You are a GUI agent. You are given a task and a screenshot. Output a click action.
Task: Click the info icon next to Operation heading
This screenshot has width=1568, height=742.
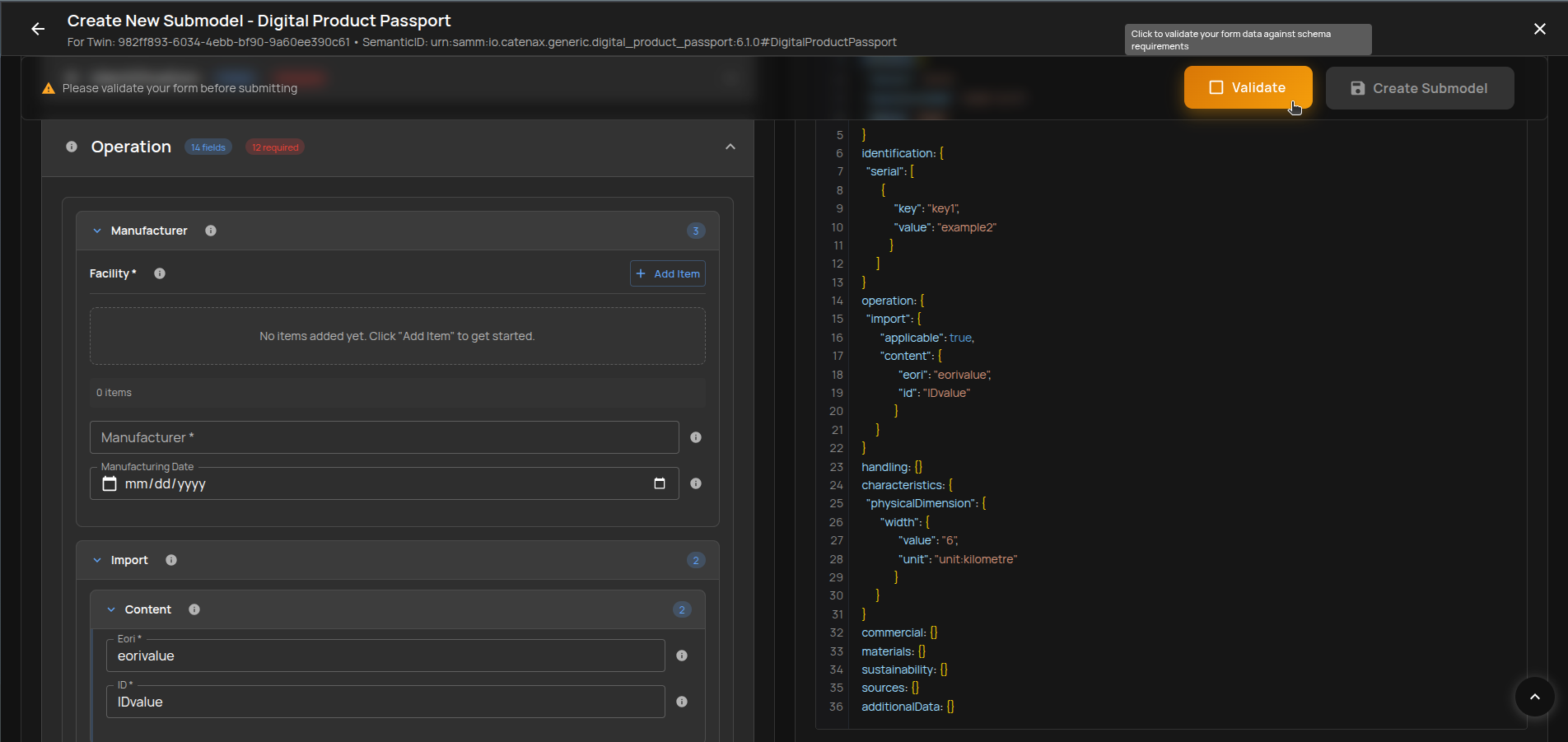72,147
